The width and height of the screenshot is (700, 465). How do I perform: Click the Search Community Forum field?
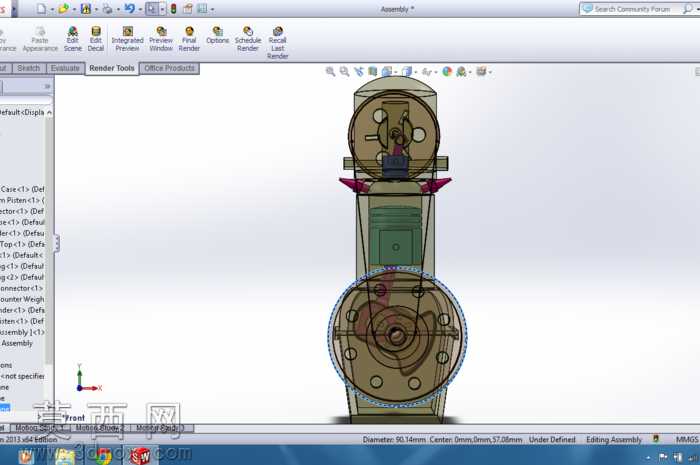click(x=632, y=8)
